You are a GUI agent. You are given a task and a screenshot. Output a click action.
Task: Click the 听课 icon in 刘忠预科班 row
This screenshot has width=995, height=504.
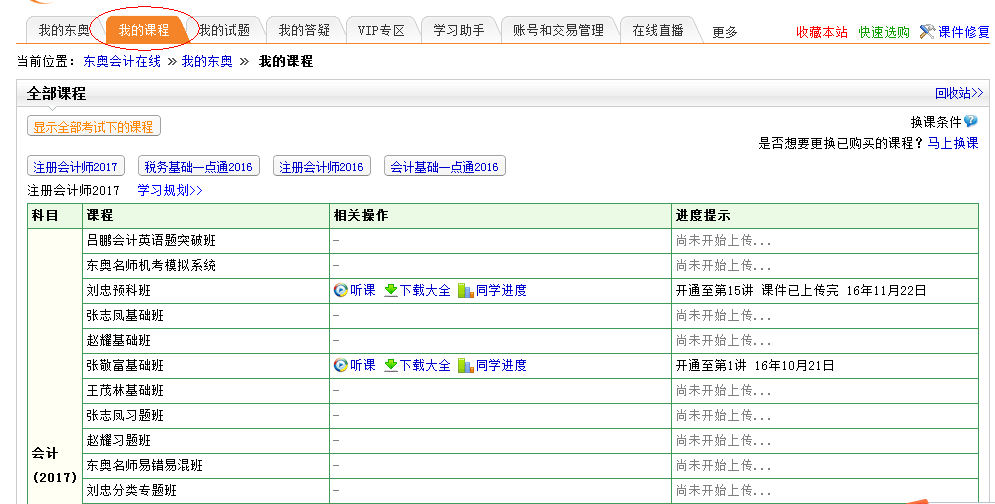[341, 291]
